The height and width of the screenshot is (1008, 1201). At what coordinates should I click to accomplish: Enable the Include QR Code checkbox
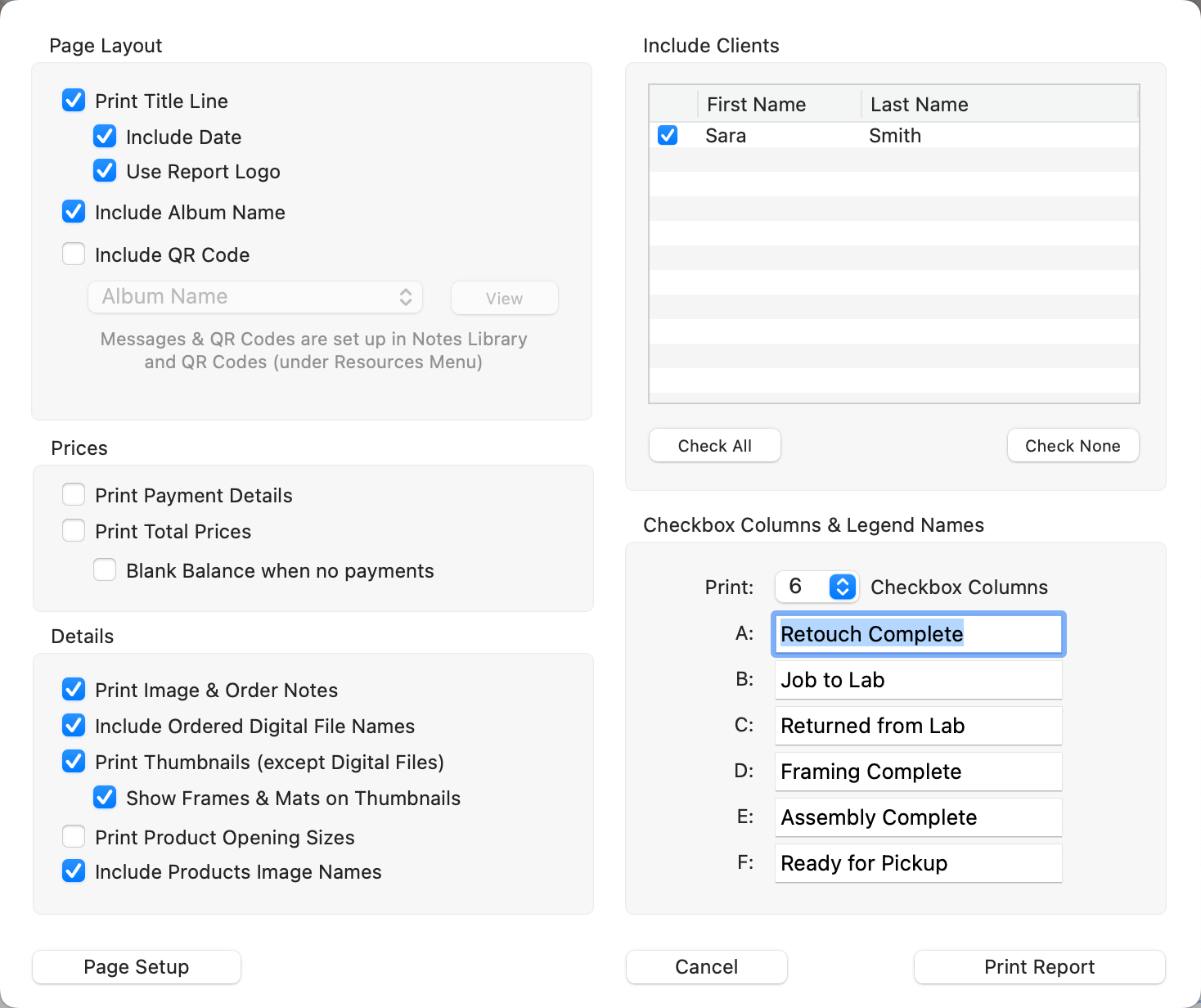pos(74,254)
